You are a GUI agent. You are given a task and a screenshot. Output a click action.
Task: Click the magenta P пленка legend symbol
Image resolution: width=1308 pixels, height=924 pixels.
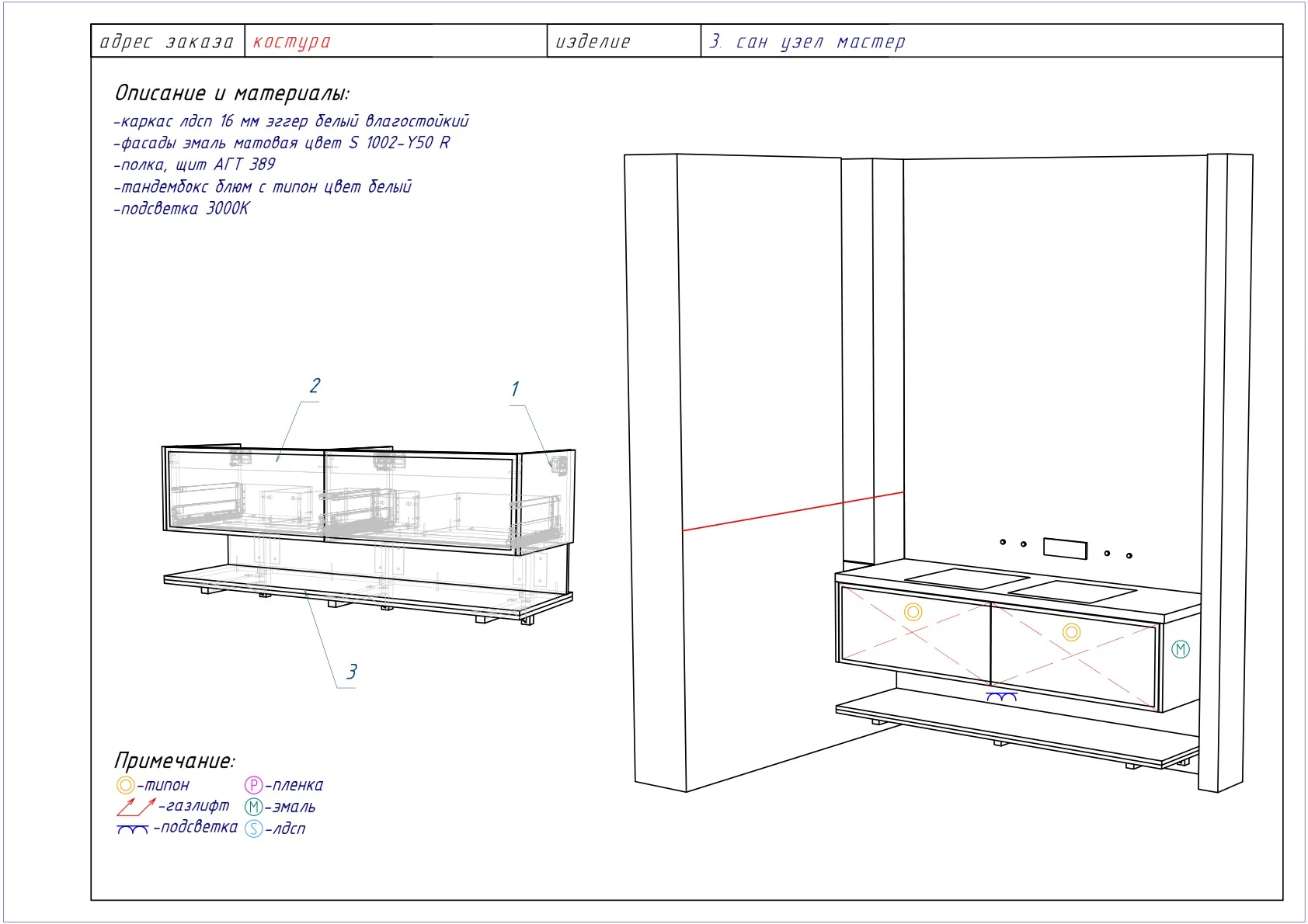click(x=253, y=785)
